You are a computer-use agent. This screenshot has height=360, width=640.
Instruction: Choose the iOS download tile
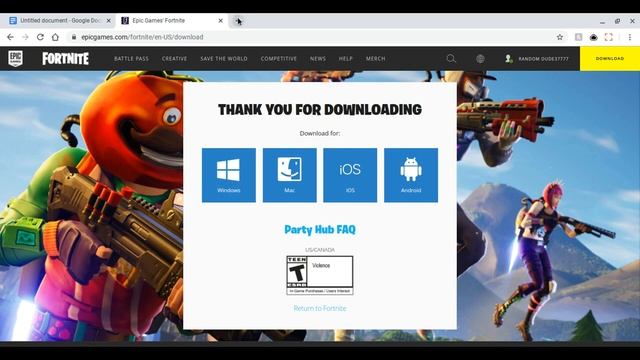pyautogui.click(x=350, y=175)
